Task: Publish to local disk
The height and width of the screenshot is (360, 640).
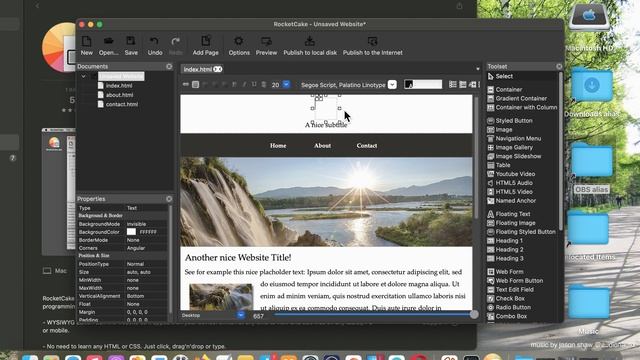Action: coord(310,45)
